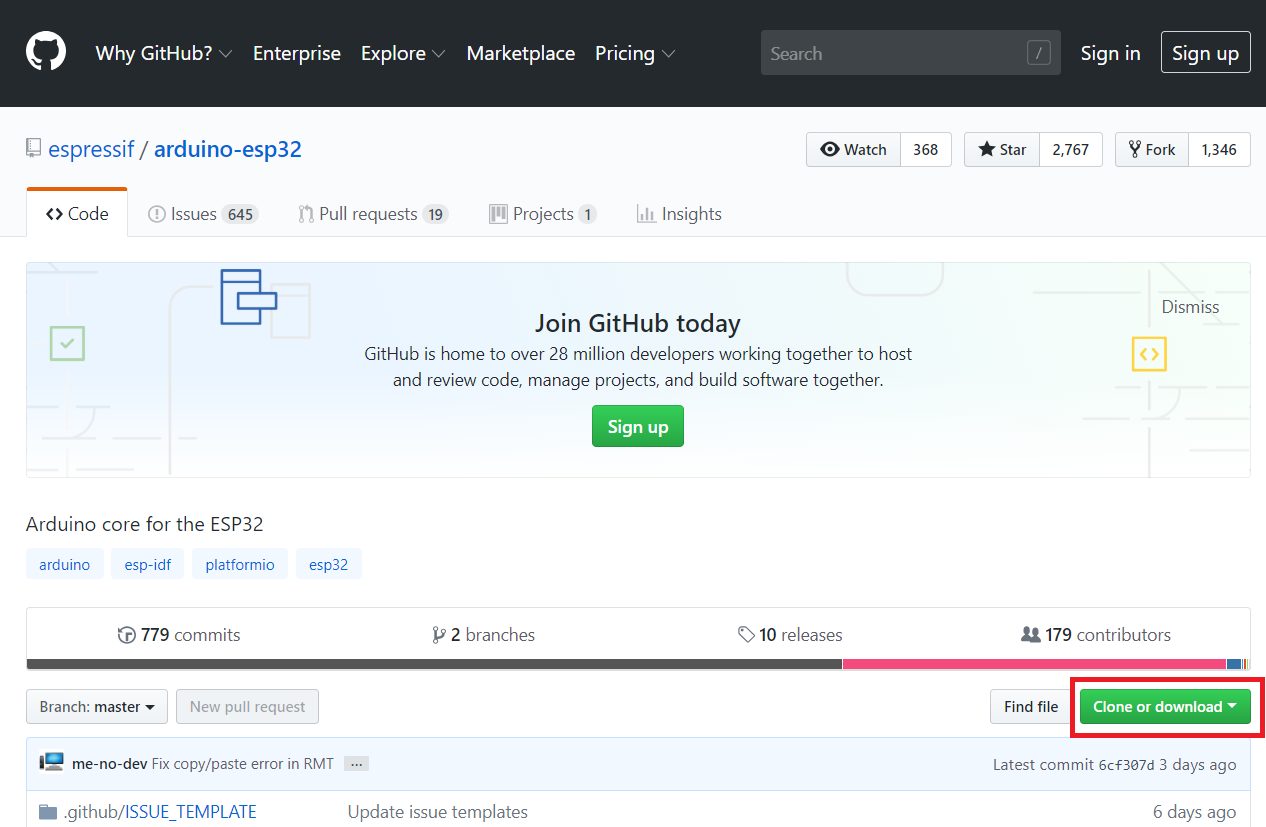Open the Update issue templates commit message
The width and height of the screenshot is (1266, 827).
pyautogui.click(x=438, y=812)
